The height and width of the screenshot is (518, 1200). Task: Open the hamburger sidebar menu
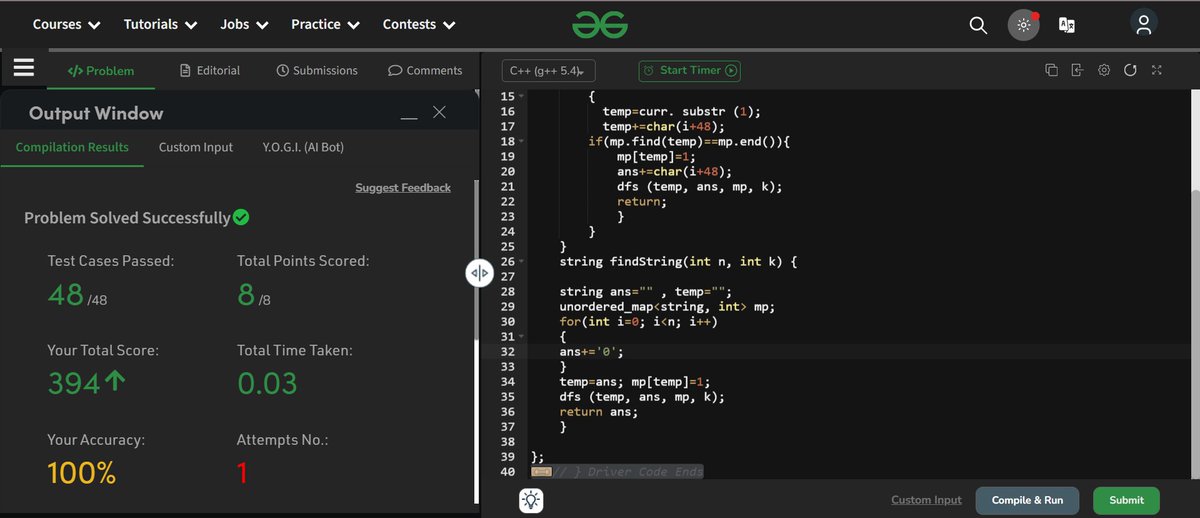(x=24, y=67)
